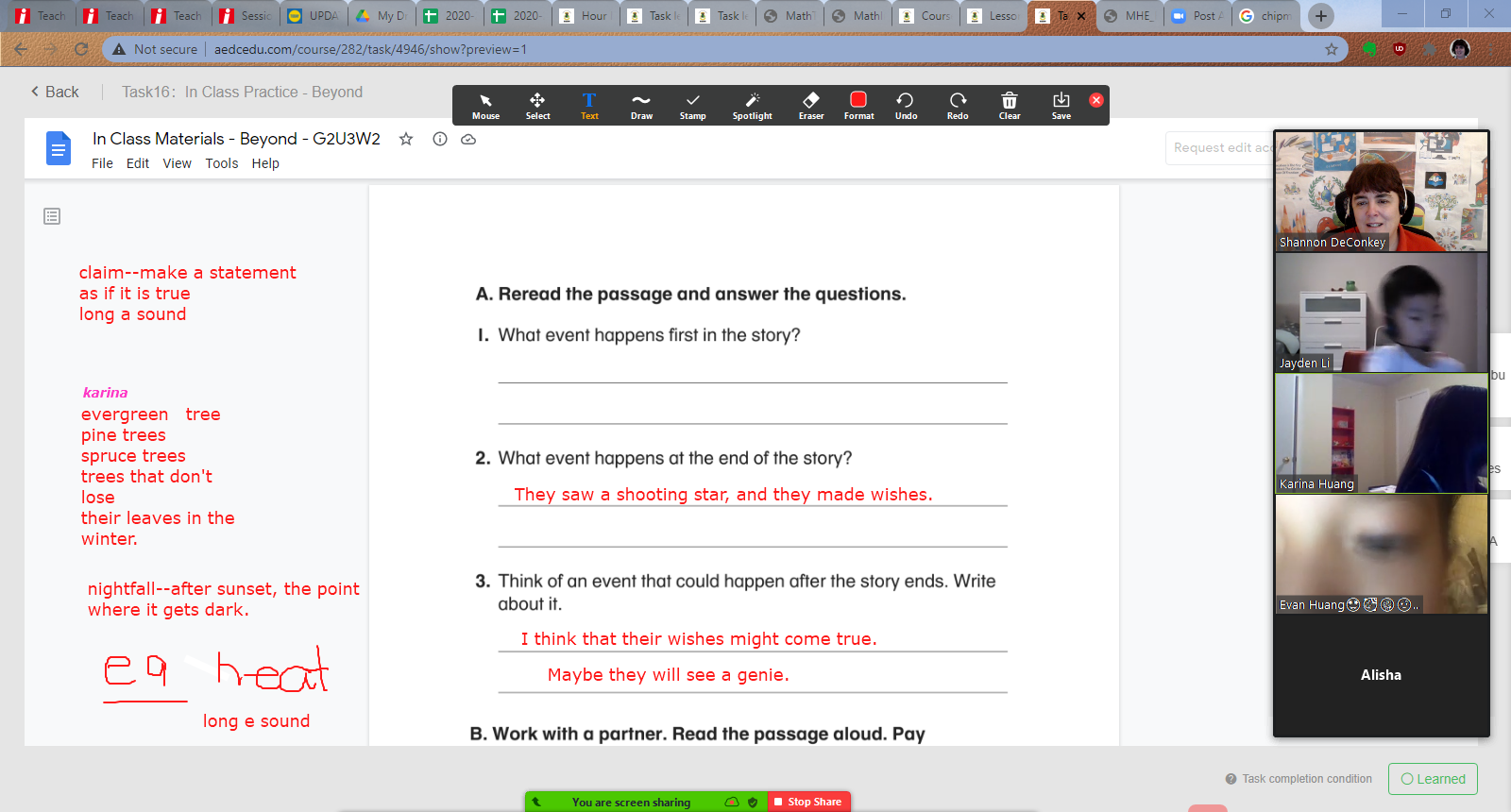Image resolution: width=1511 pixels, height=812 pixels.
Task: Open the Tools menu
Action: point(222,163)
